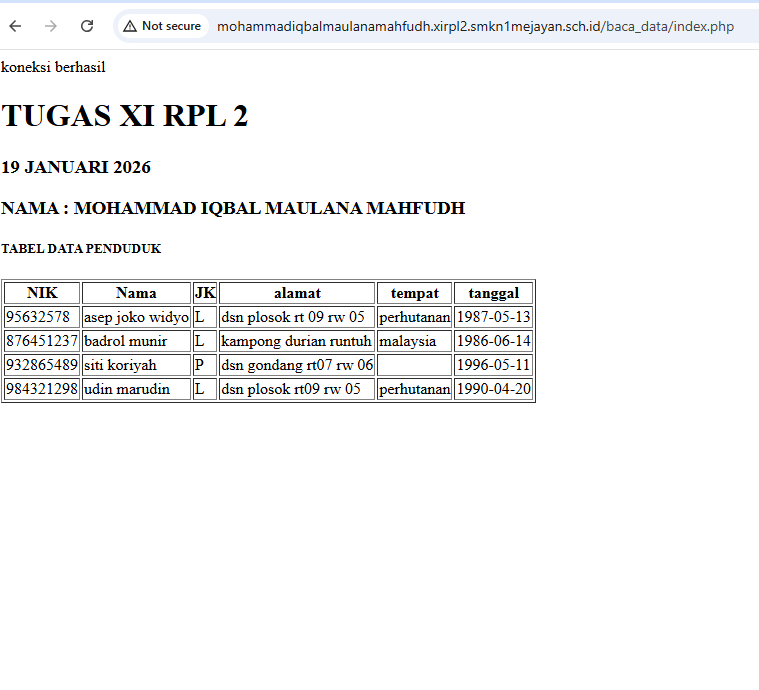Click the NIK column header

(x=42, y=293)
